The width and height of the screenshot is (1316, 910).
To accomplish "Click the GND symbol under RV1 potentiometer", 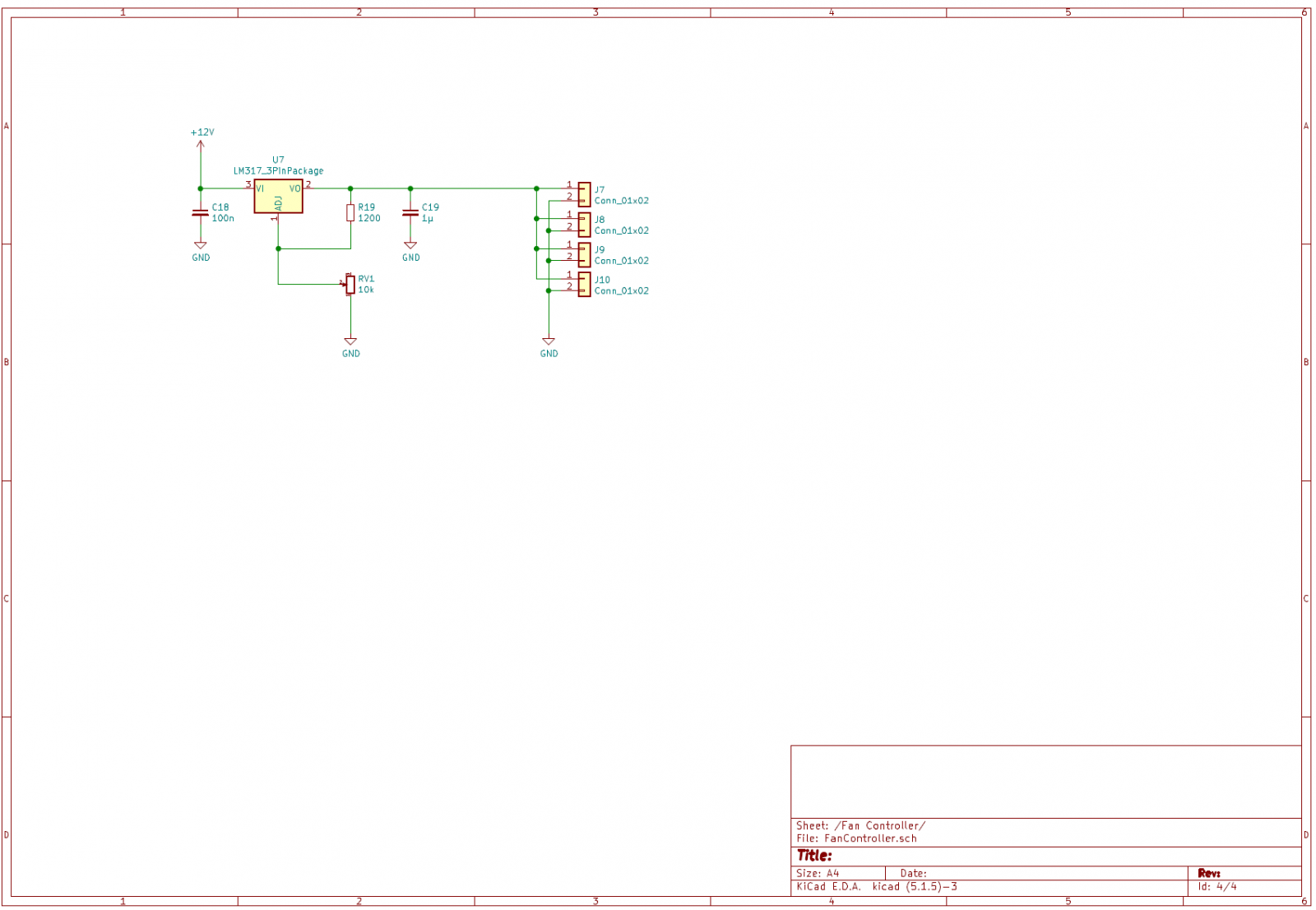I will click(350, 343).
